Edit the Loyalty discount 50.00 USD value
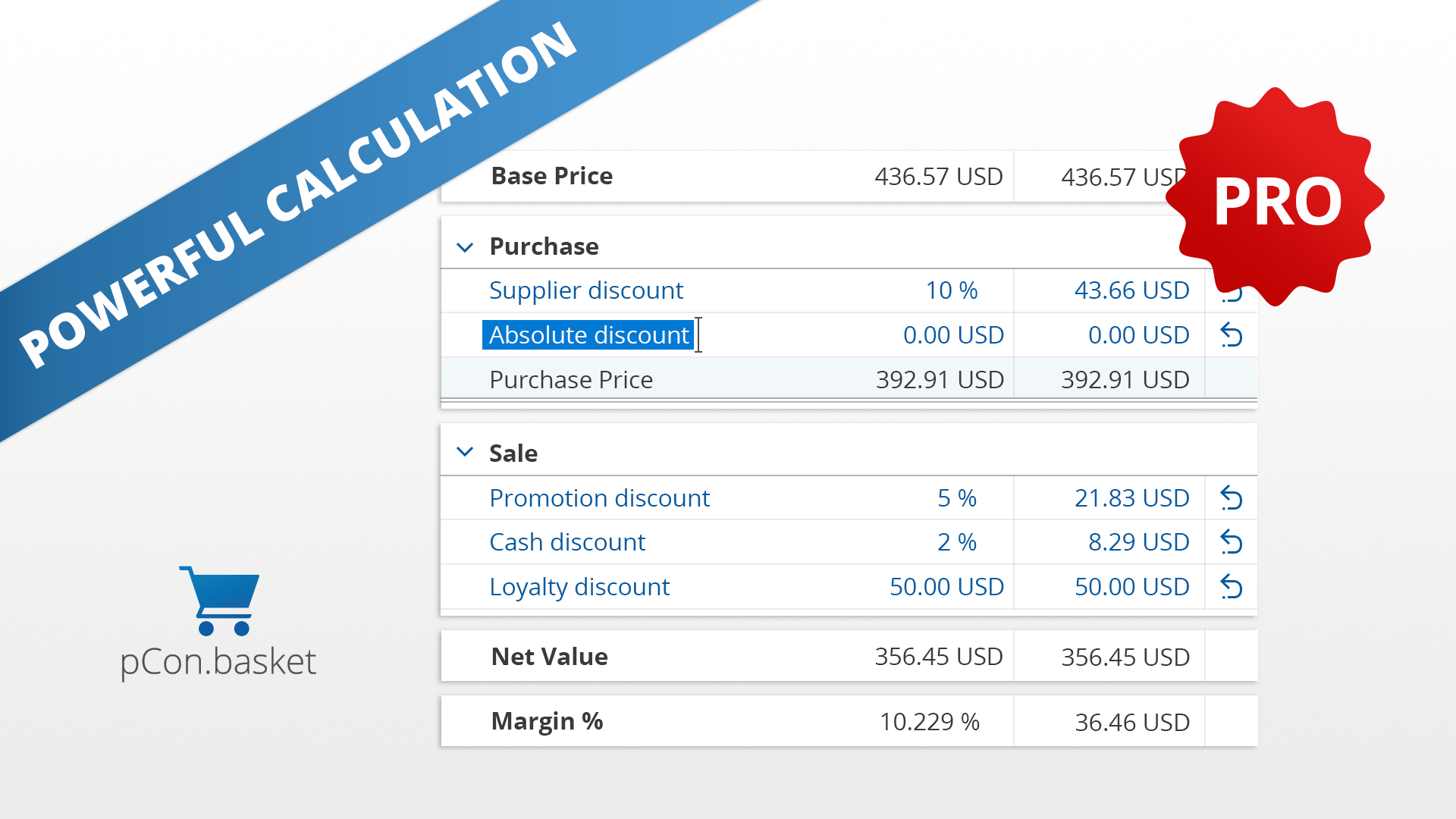1456x819 pixels. point(946,587)
